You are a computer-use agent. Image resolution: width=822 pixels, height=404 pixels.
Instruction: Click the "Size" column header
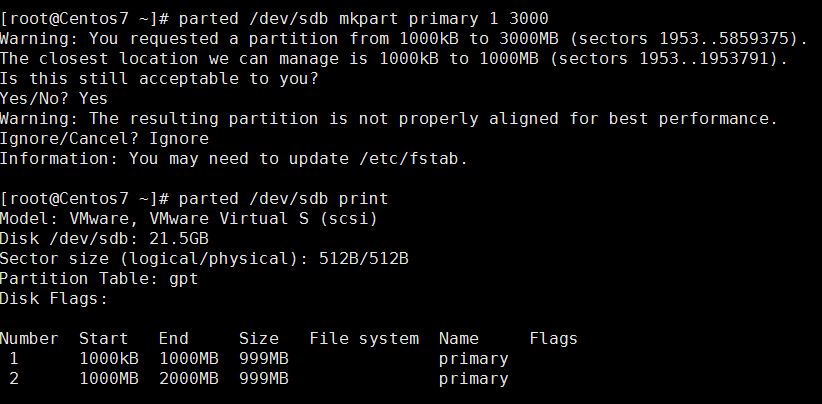click(258, 339)
